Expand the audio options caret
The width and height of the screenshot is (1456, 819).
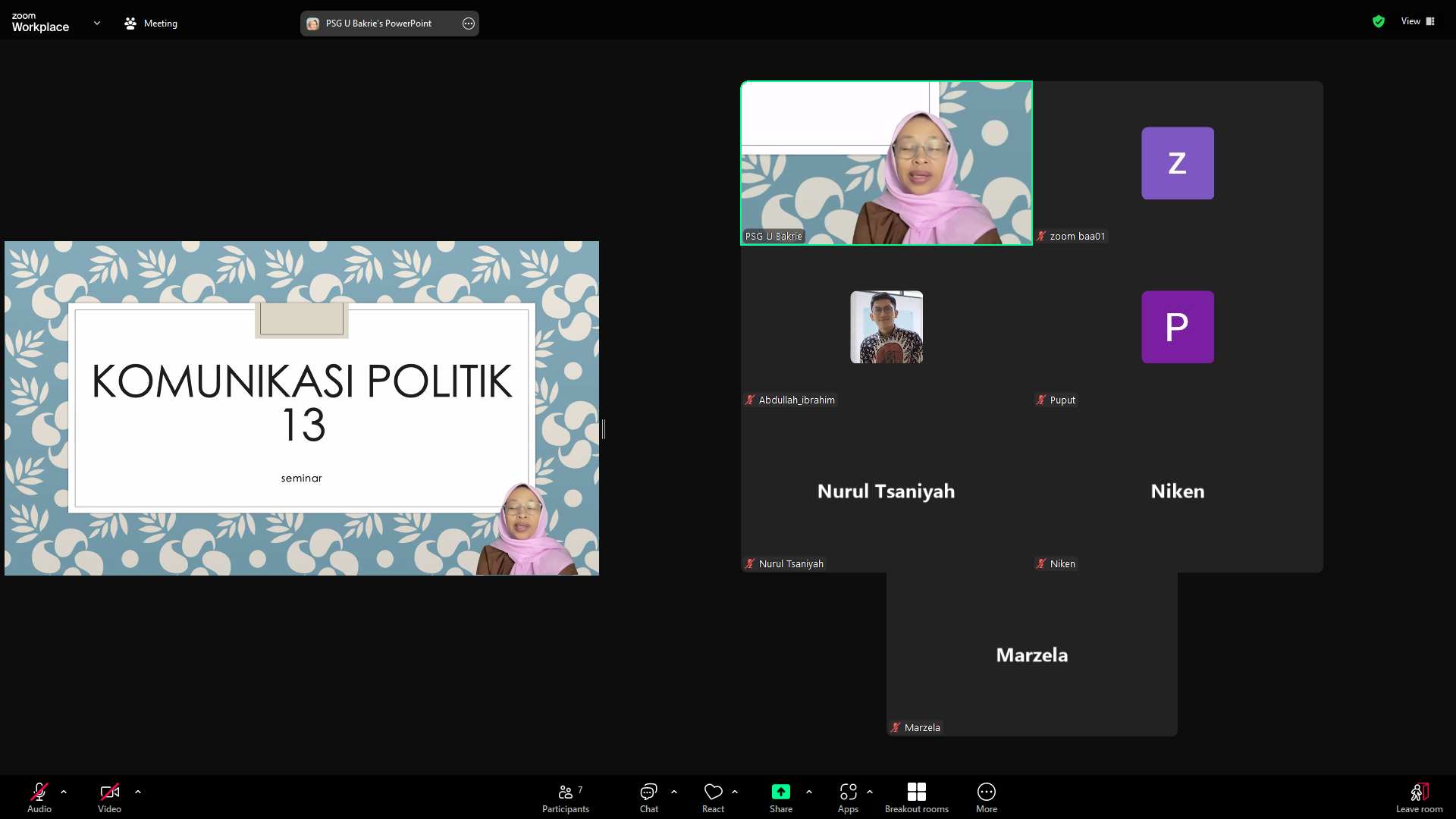coord(64,792)
